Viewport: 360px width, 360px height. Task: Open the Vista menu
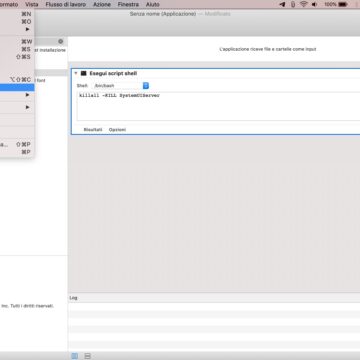32,4
